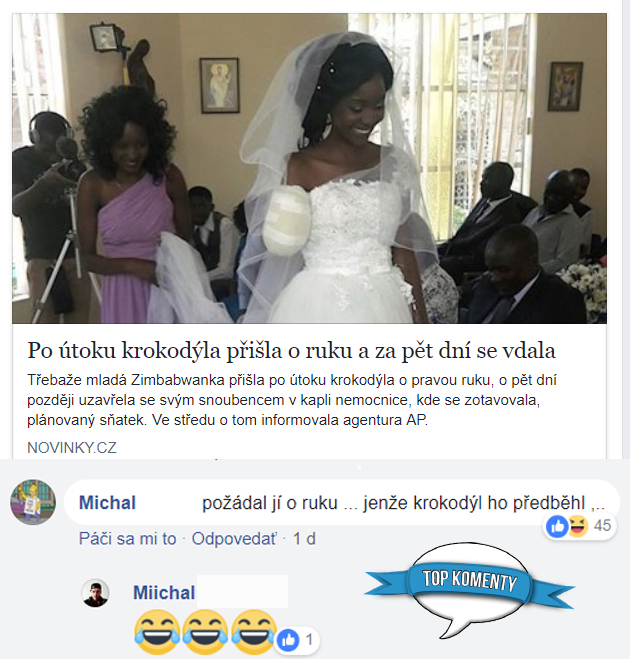Image resolution: width=630 pixels, height=659 pixels.
Task: Click "Páči sa mi to" under Michal's comment
Action: (128, 539)
